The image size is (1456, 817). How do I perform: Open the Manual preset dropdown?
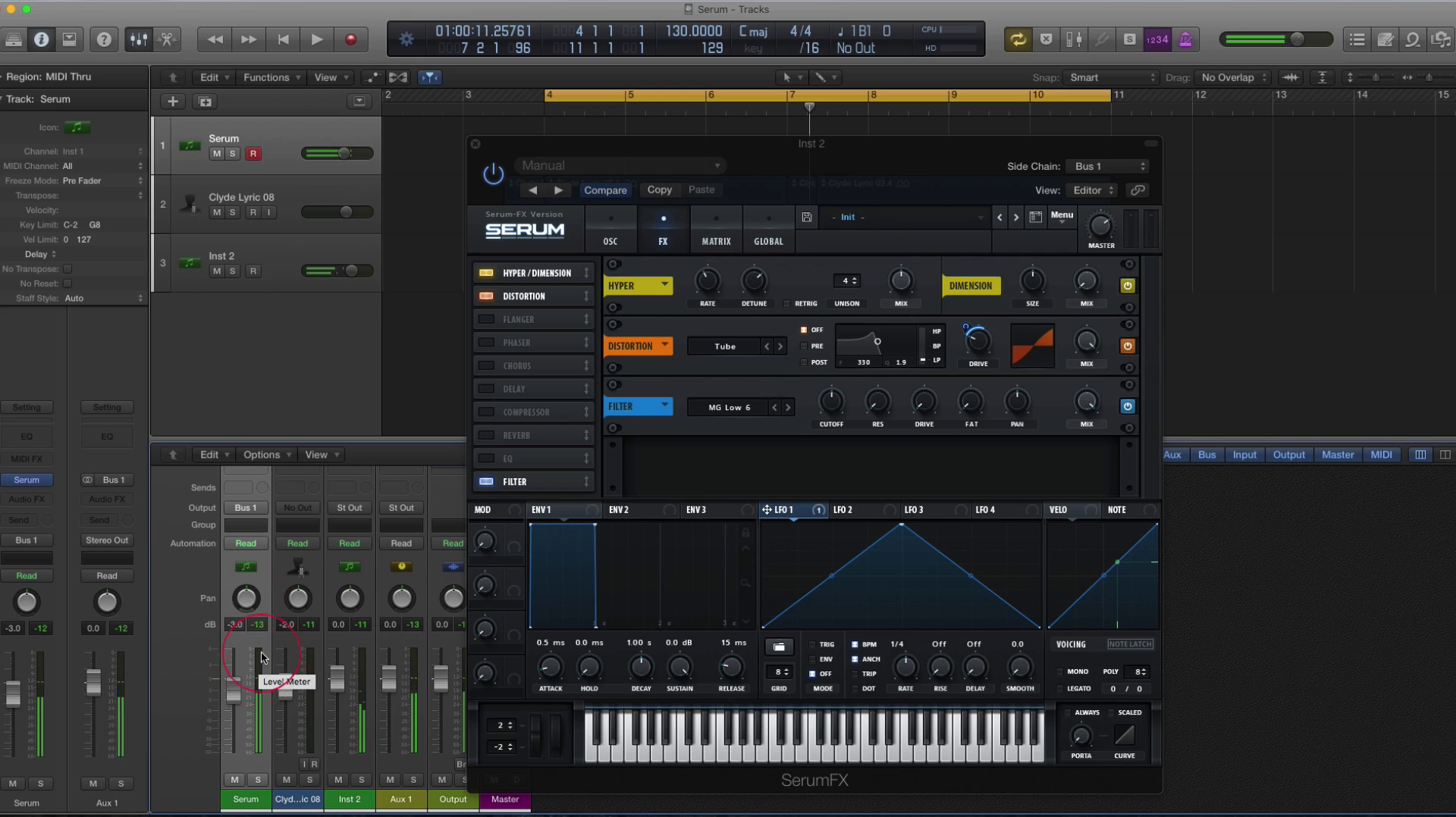(x=620, y=165)
